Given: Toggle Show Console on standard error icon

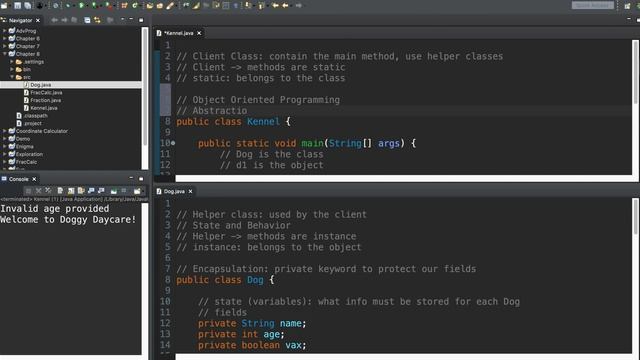Looking at the screenshot, I should (101, 191).
